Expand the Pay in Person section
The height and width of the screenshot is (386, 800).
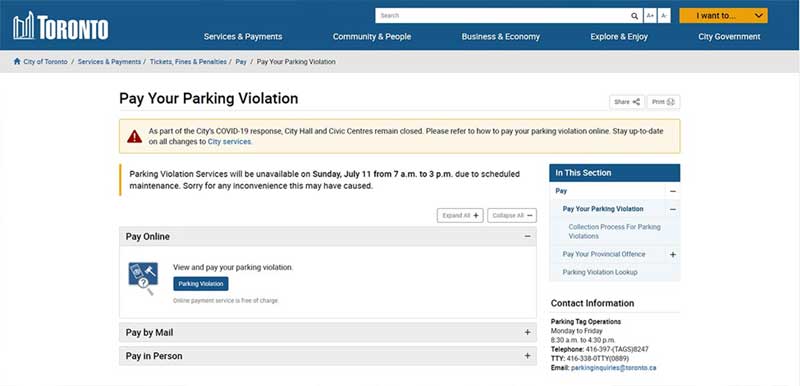click(528, 356)
